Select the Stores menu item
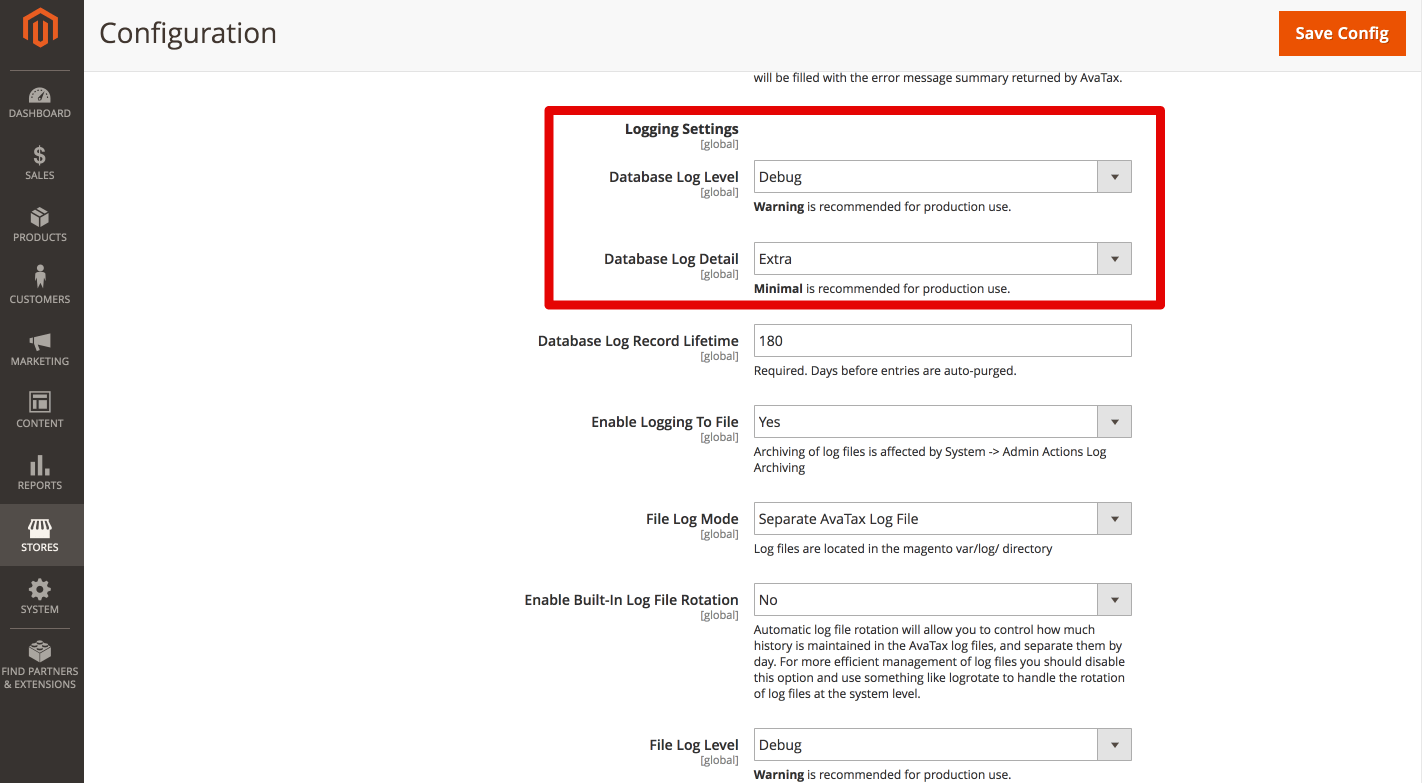The width and height of the screenshot is (1422, 783). pyautogui.click(x=40, y=535)
